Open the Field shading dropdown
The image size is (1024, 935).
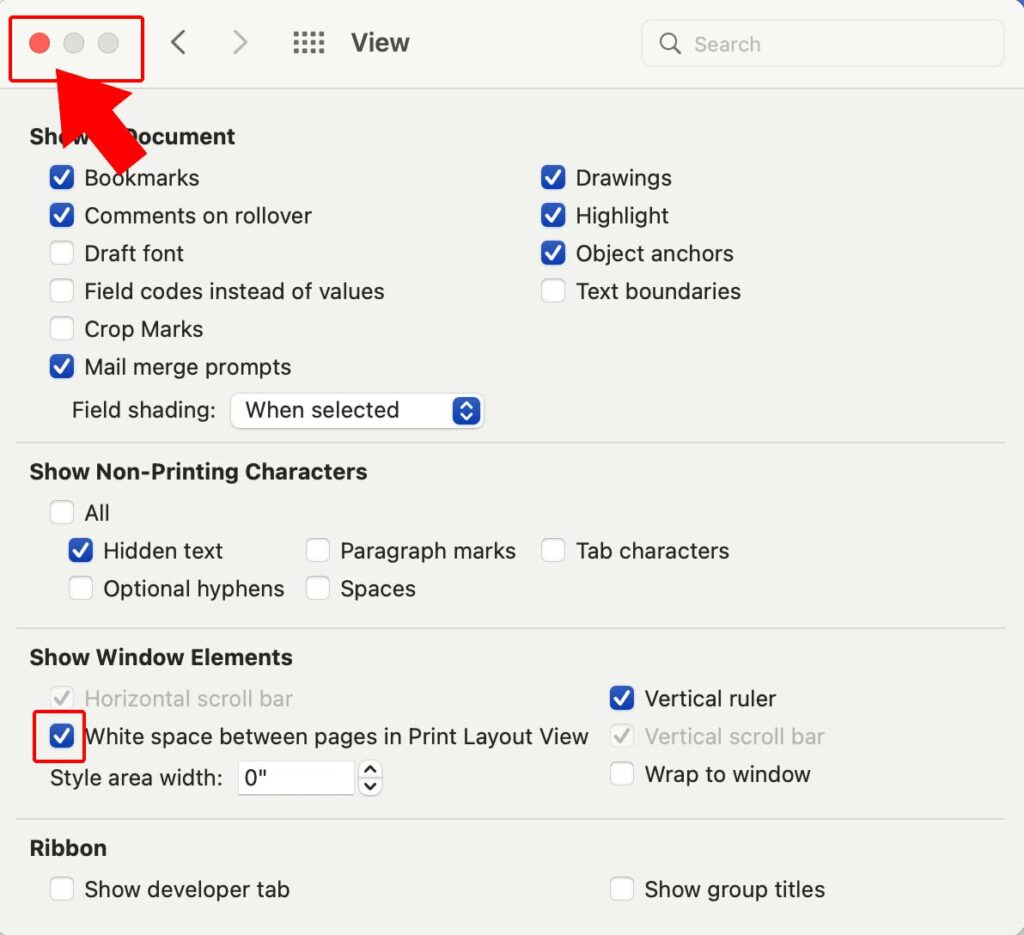coord(357,410)
